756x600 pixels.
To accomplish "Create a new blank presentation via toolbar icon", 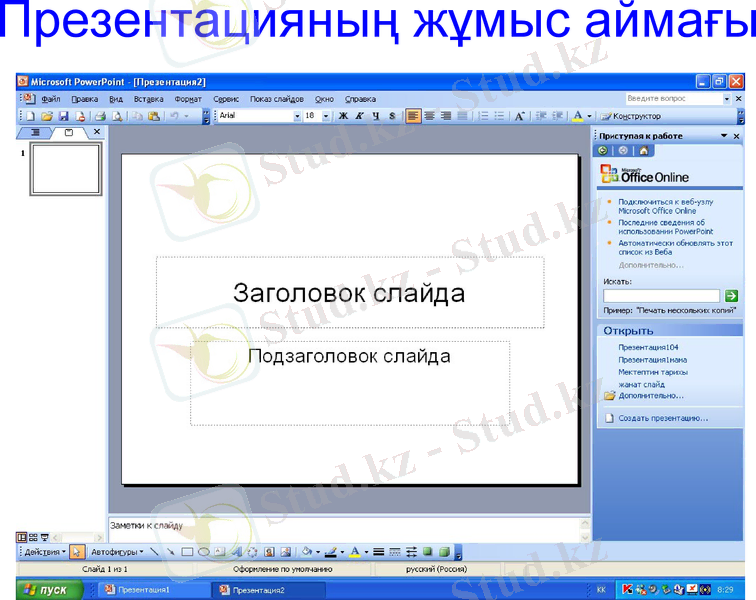I will click(x=31, y=116).
